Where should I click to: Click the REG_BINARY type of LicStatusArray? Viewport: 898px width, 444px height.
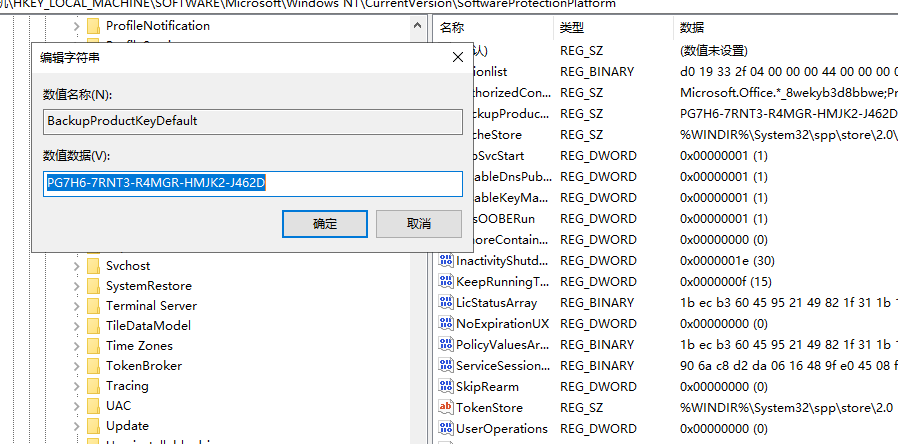(597, 302)
